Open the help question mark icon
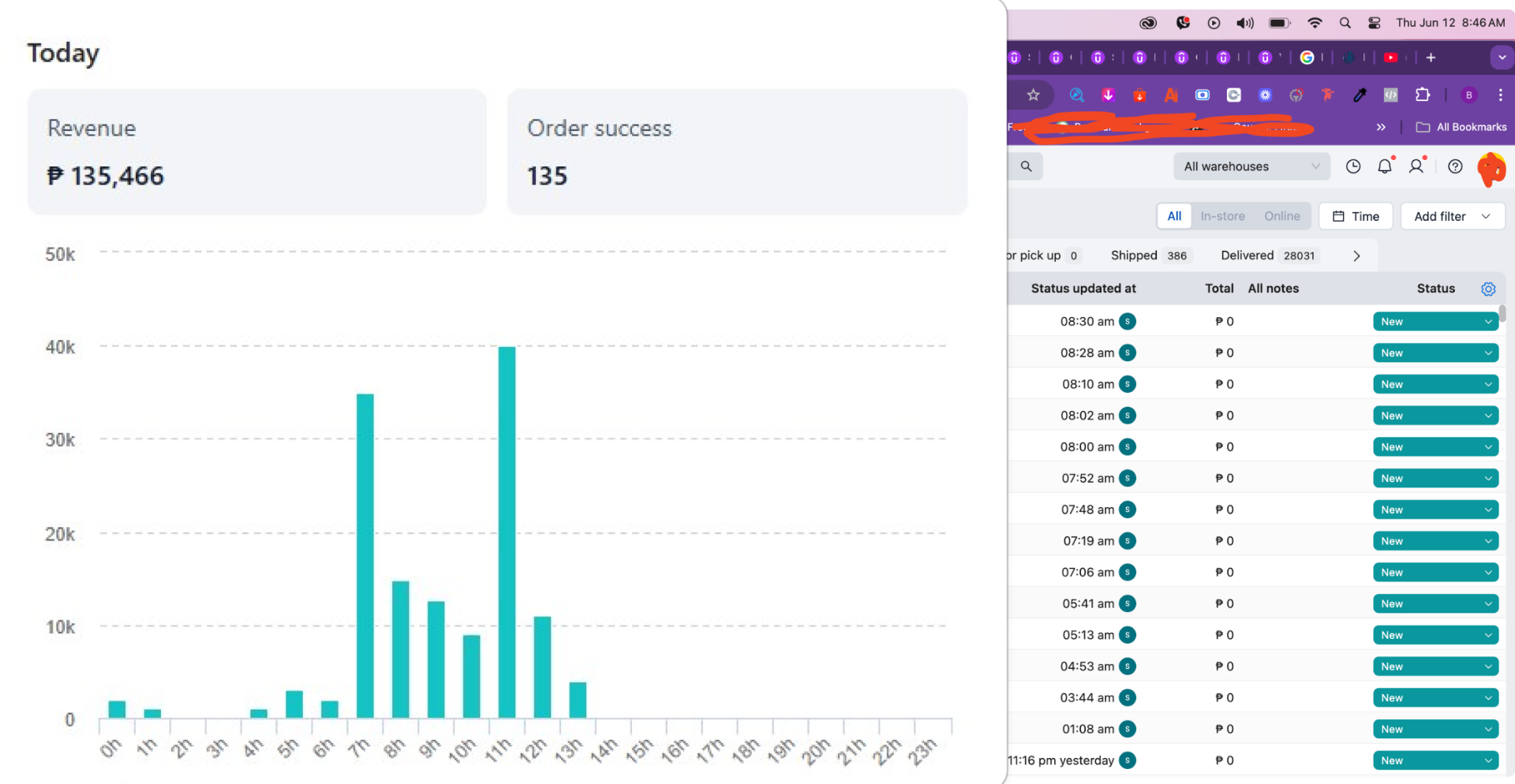Image resolution: width=1515 pixels, height=784 pixels. pyautogui.click(x=1455, y=166)
